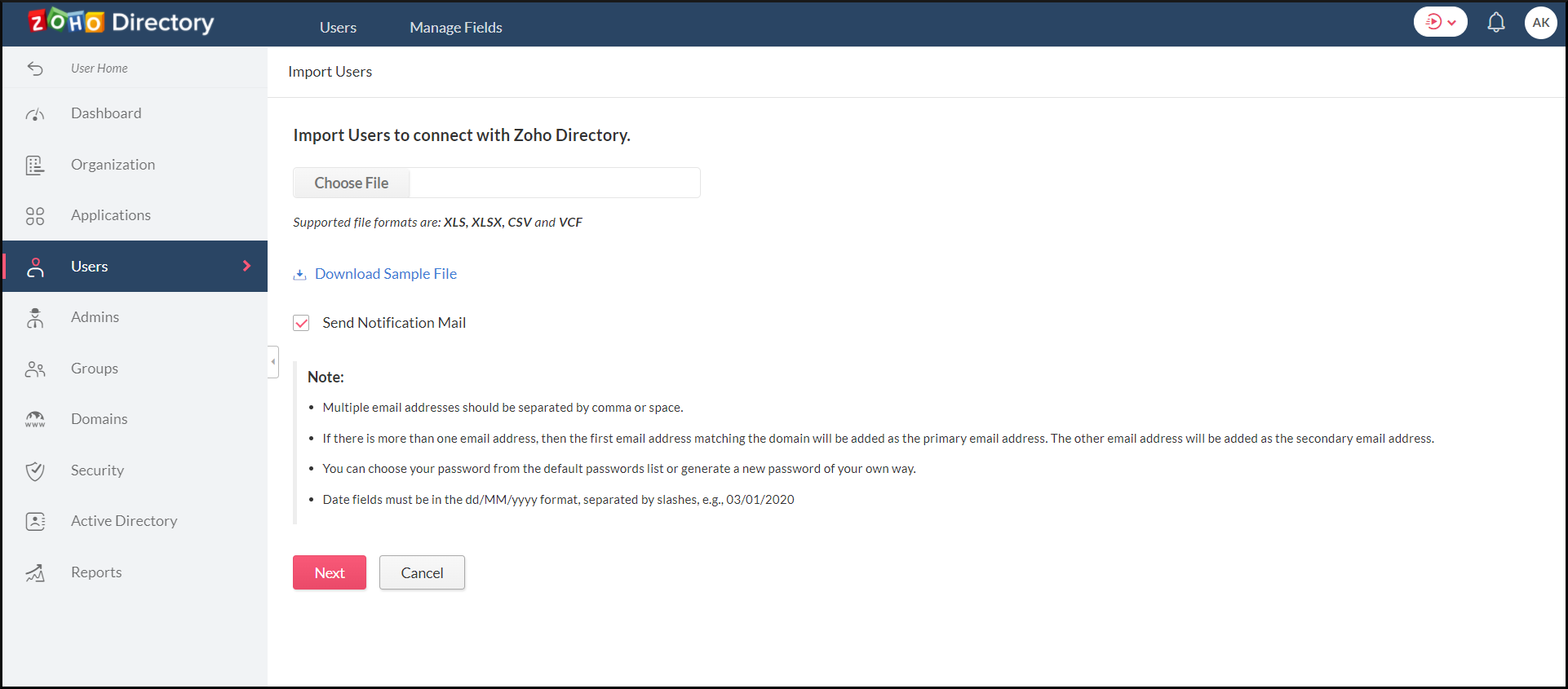This screenshot has height=689, width=1568.
Task: Click the Next button
Action: [x=330, y=572]
